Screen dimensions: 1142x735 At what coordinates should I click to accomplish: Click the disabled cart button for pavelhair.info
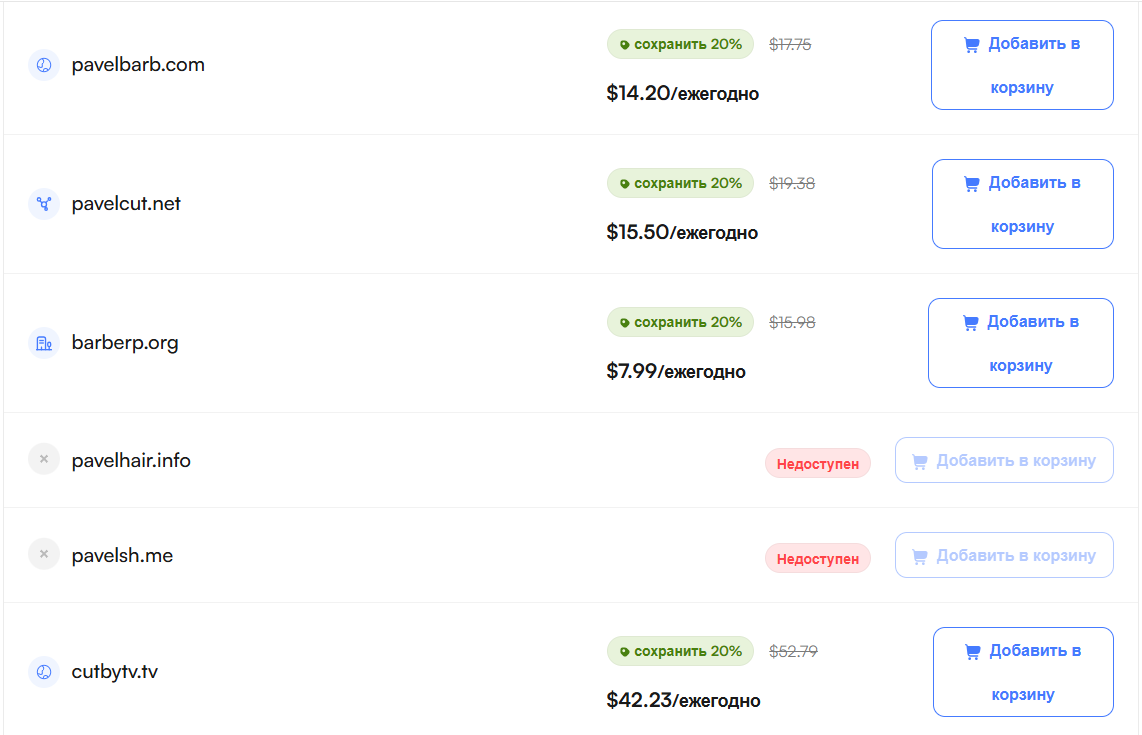[x=1004, y=460]
